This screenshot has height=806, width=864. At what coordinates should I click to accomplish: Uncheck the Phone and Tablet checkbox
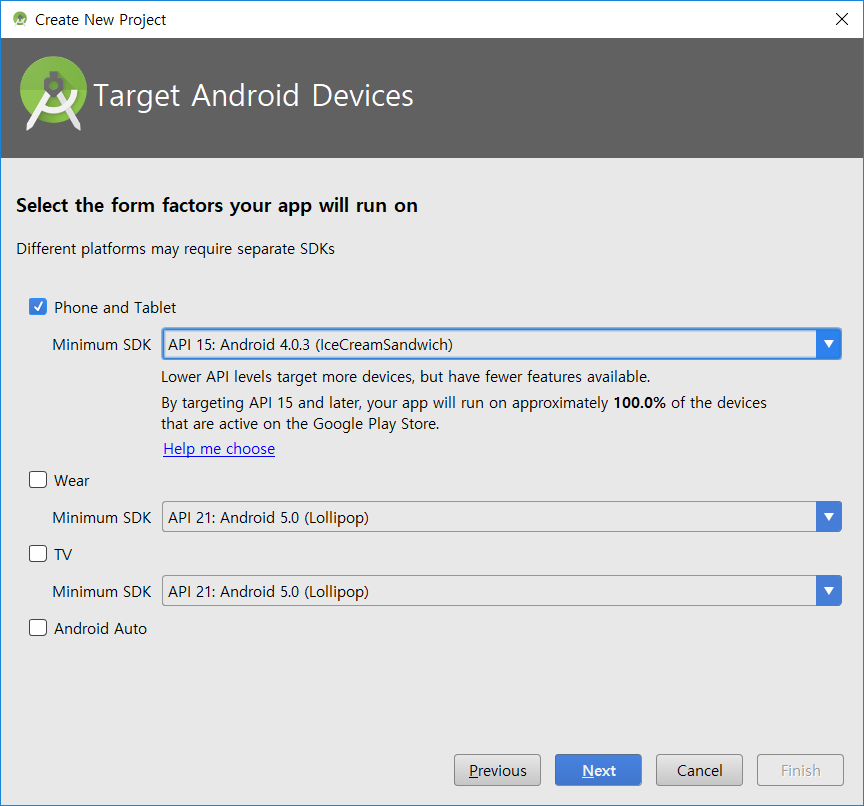pos(37,307)
